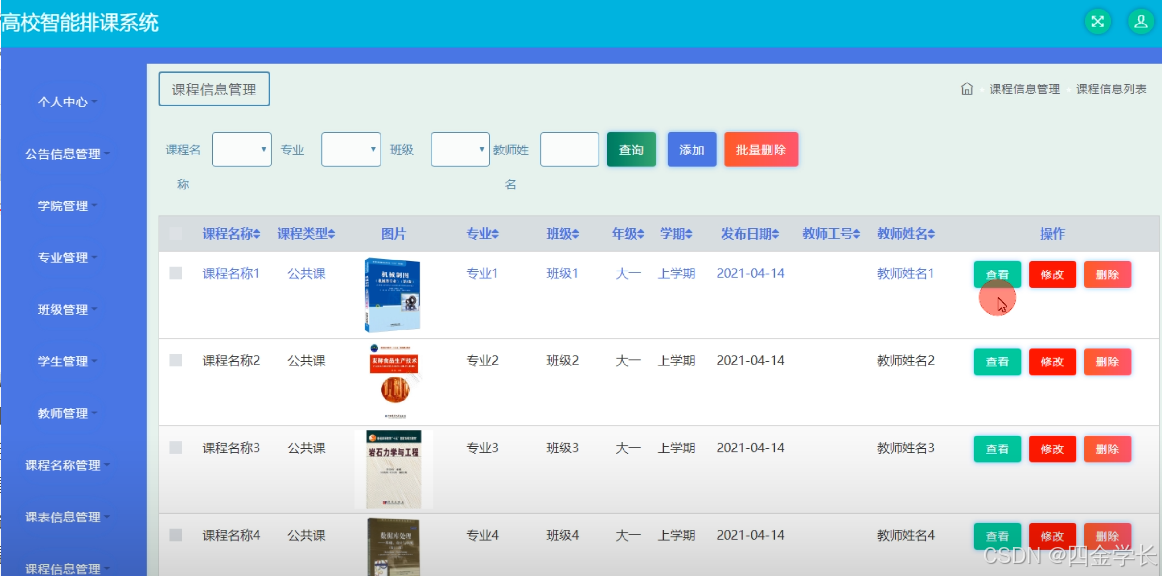
Task: Click the 教师姓名1 cell
Action: (x=906, y=274)
